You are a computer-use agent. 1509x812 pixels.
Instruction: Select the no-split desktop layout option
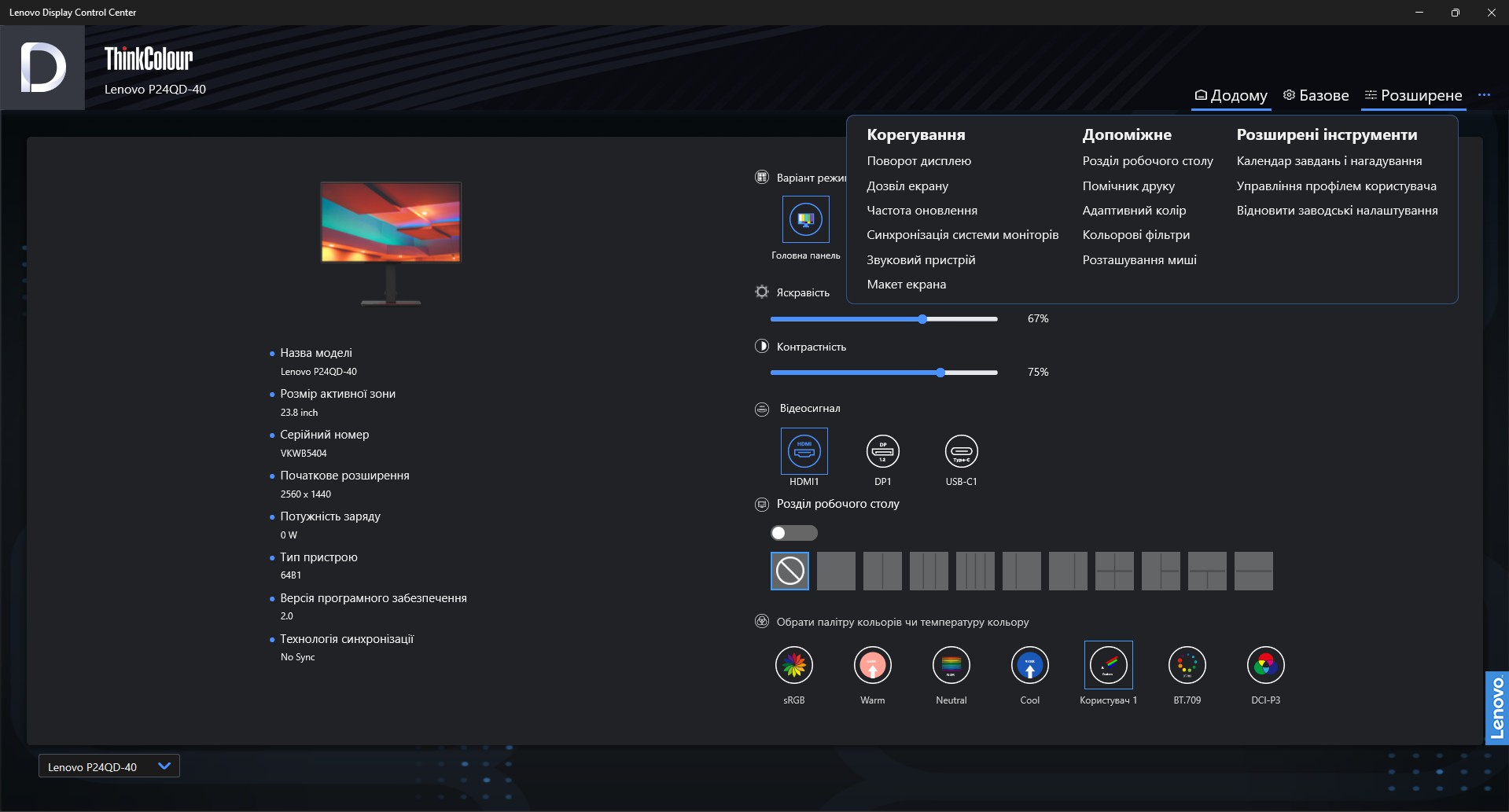click(x=789, y=571)
